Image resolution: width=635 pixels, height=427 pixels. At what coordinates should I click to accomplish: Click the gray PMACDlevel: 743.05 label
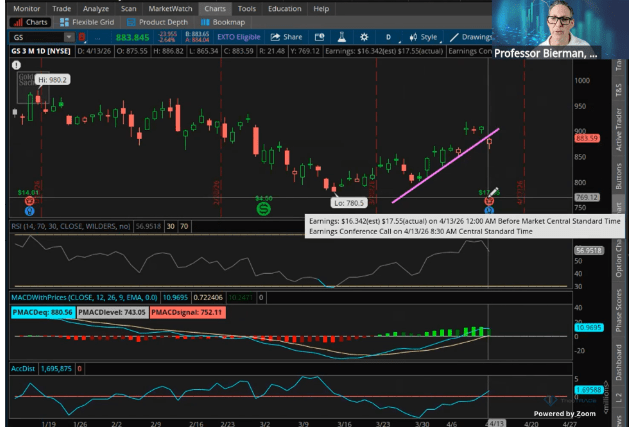112,312
